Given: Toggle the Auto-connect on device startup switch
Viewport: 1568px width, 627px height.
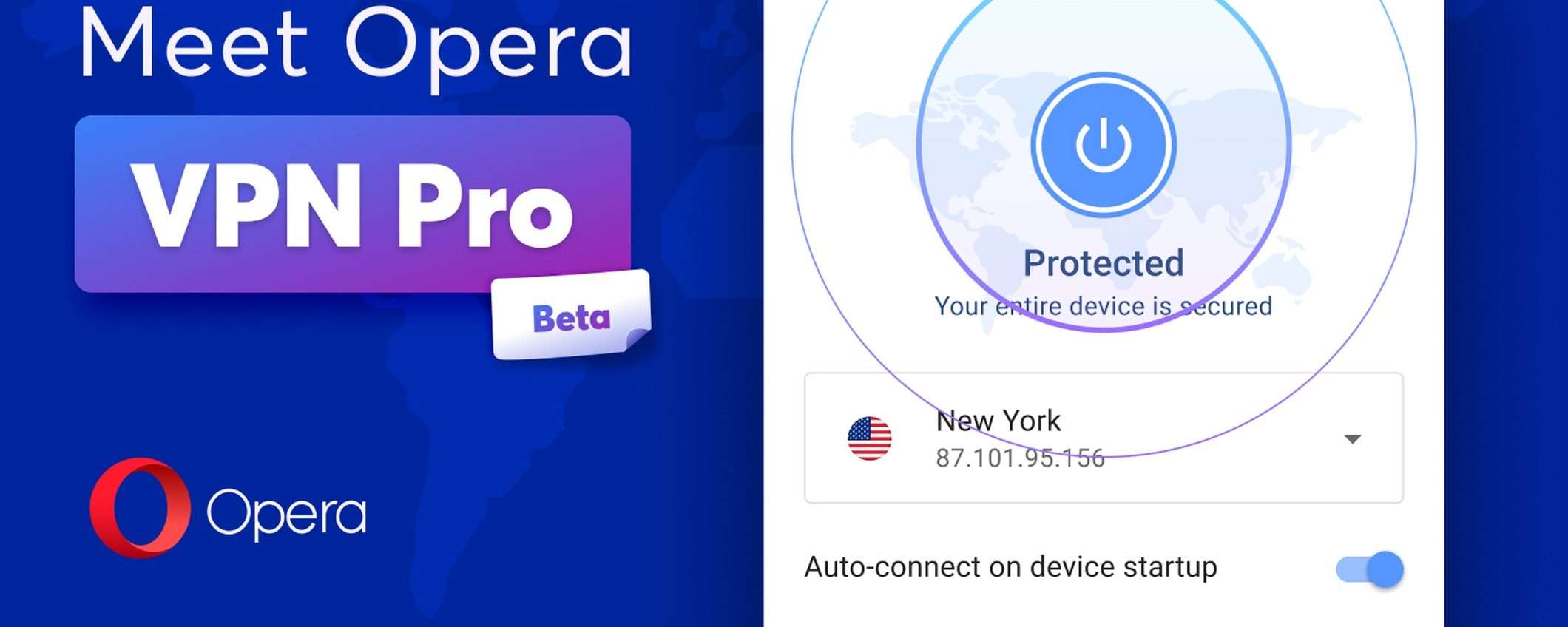Looking at the screenshot, I should [x=1370, y=569].
